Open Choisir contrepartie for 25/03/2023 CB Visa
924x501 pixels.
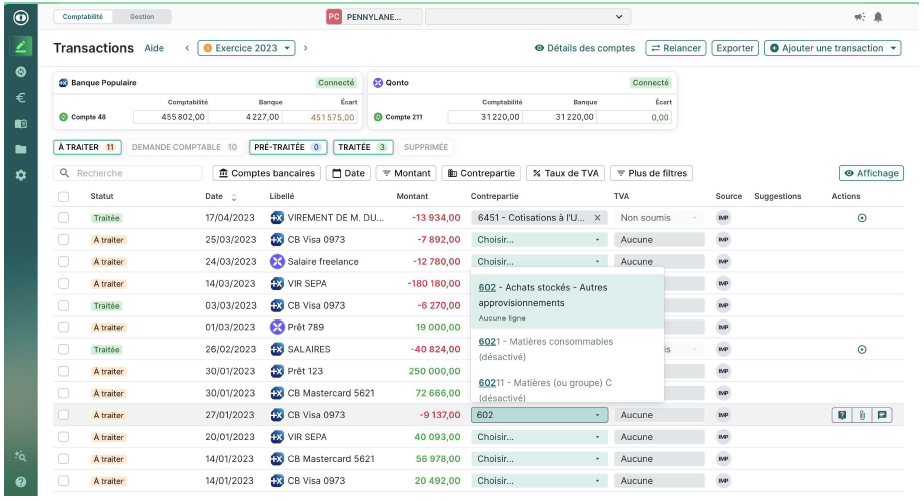[x=539, y=240]
